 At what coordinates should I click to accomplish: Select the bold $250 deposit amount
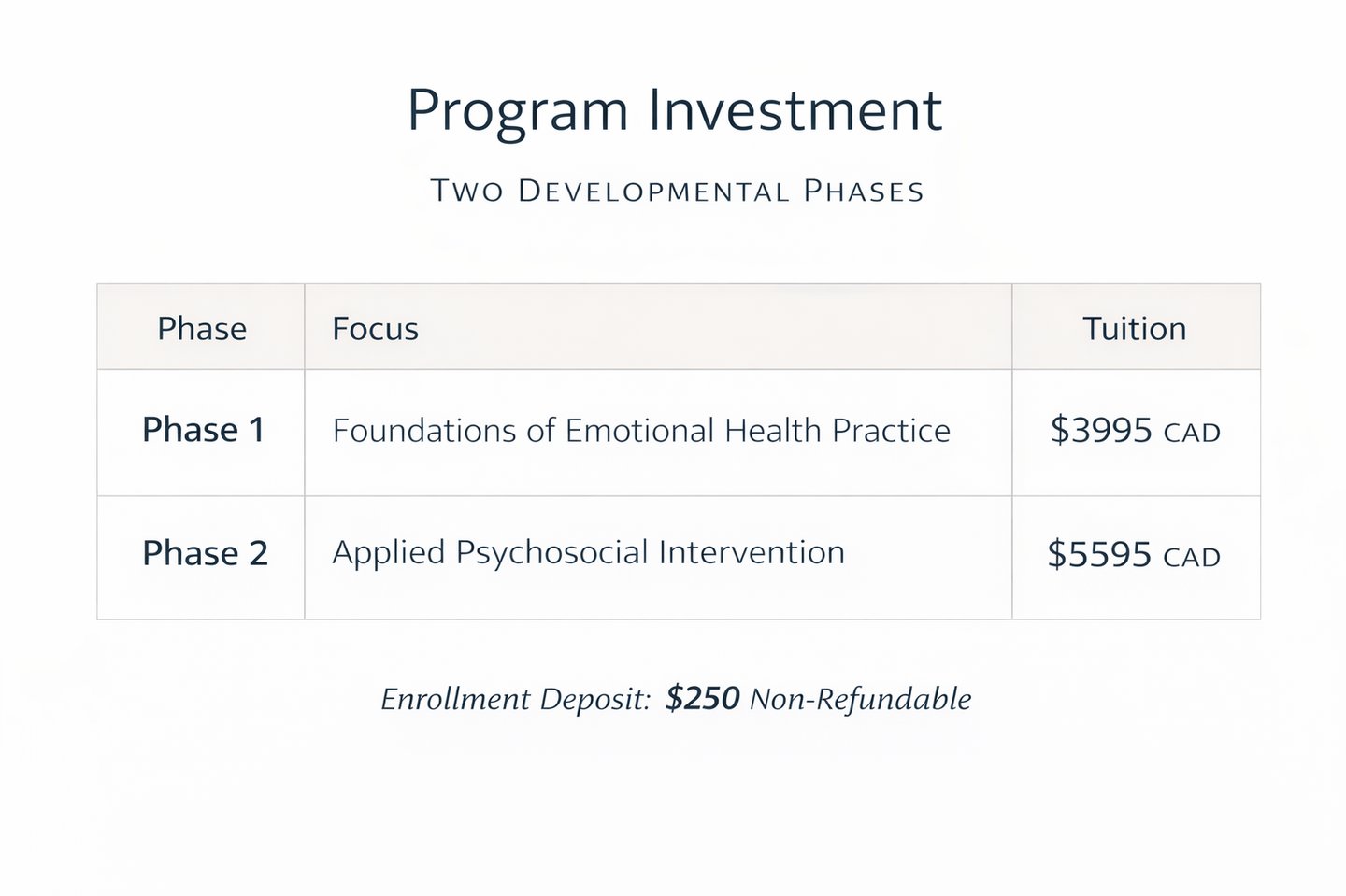702,698
